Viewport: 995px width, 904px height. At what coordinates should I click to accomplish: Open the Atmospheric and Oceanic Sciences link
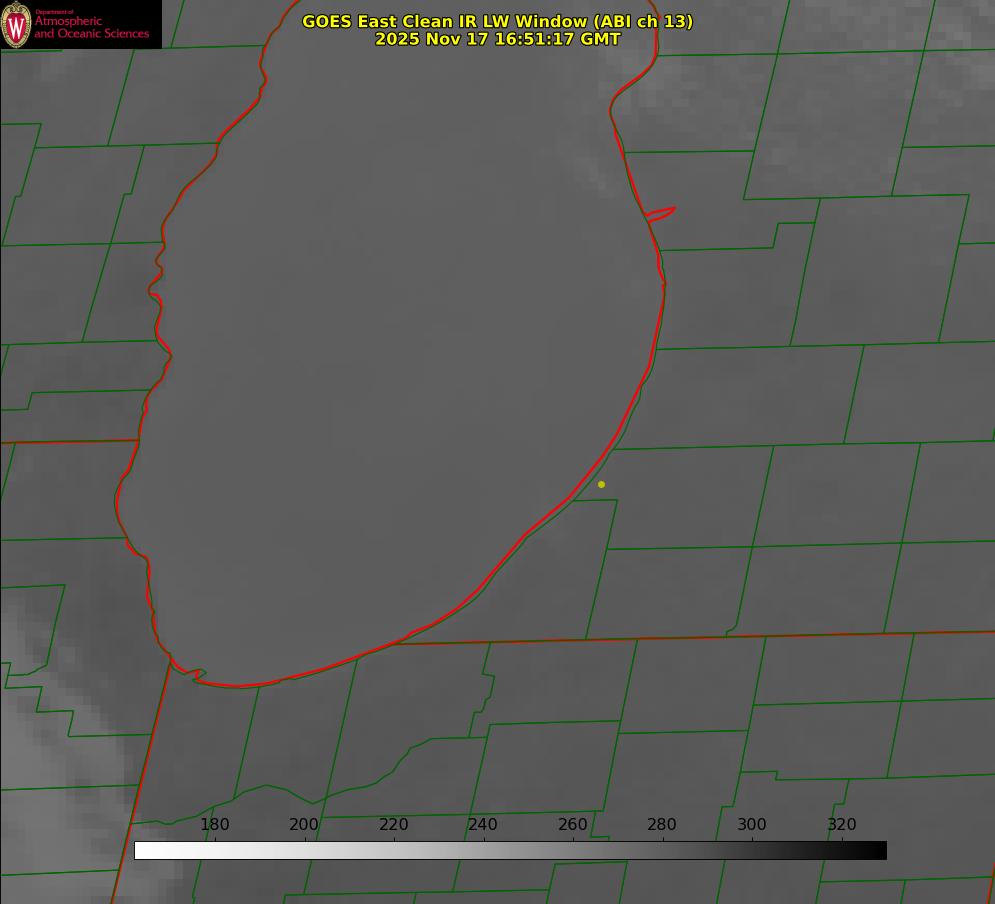[x=91, y=28]
